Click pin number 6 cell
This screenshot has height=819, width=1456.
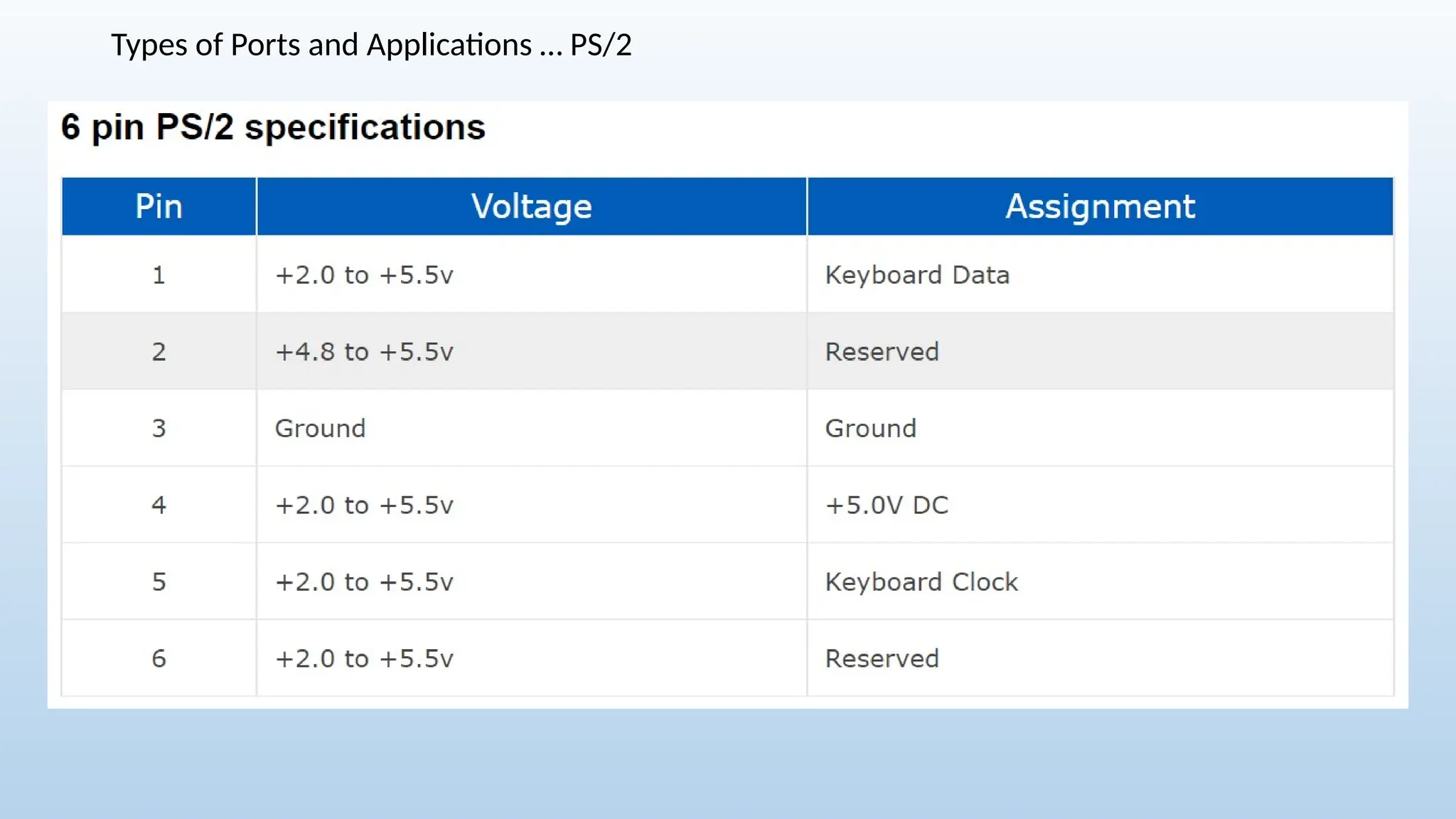[x=159, y=659]
